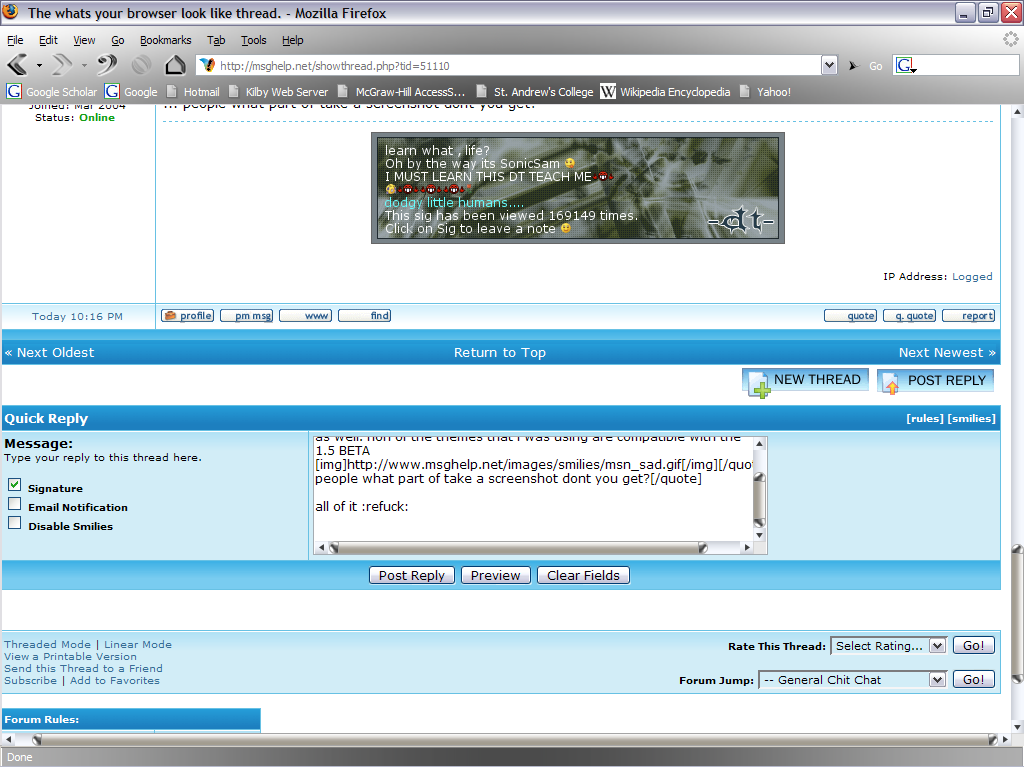Screen dimensions: 1024x768
Task: Open the File menu
Action: (x=15, y=40)
